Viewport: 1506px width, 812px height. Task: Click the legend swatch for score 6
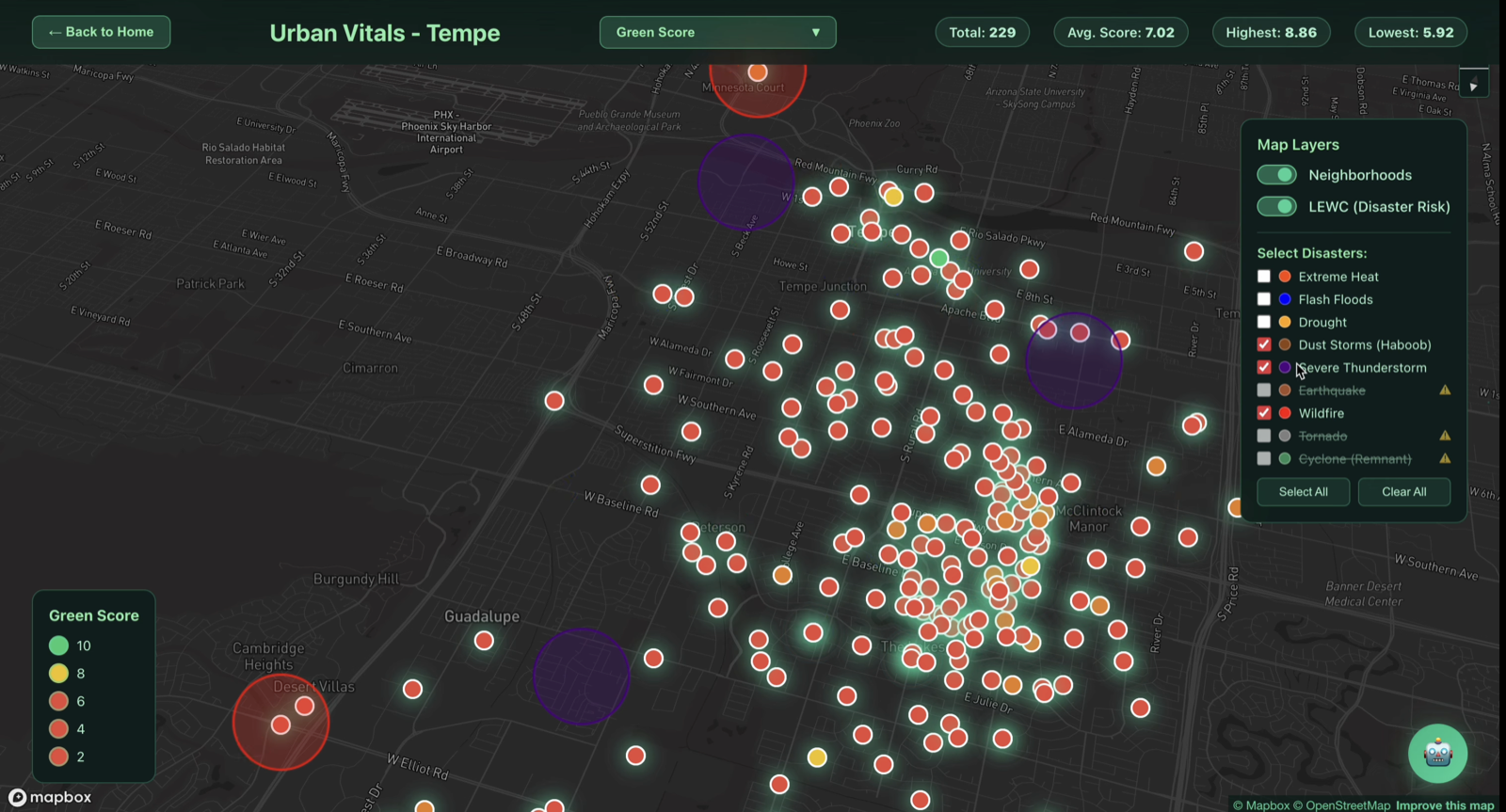tap(58, 701)
